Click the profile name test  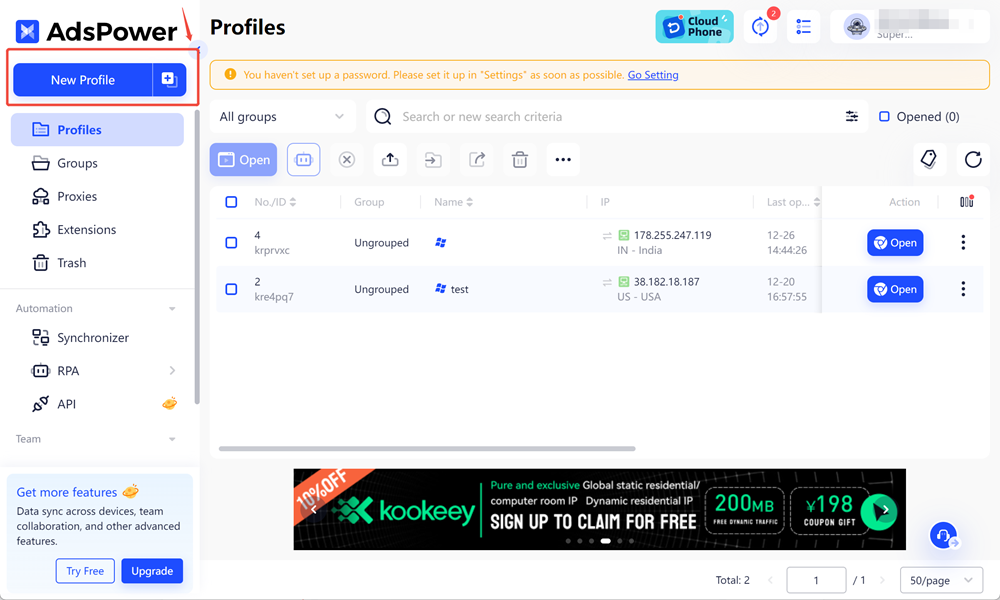click(x=459, y=289)
